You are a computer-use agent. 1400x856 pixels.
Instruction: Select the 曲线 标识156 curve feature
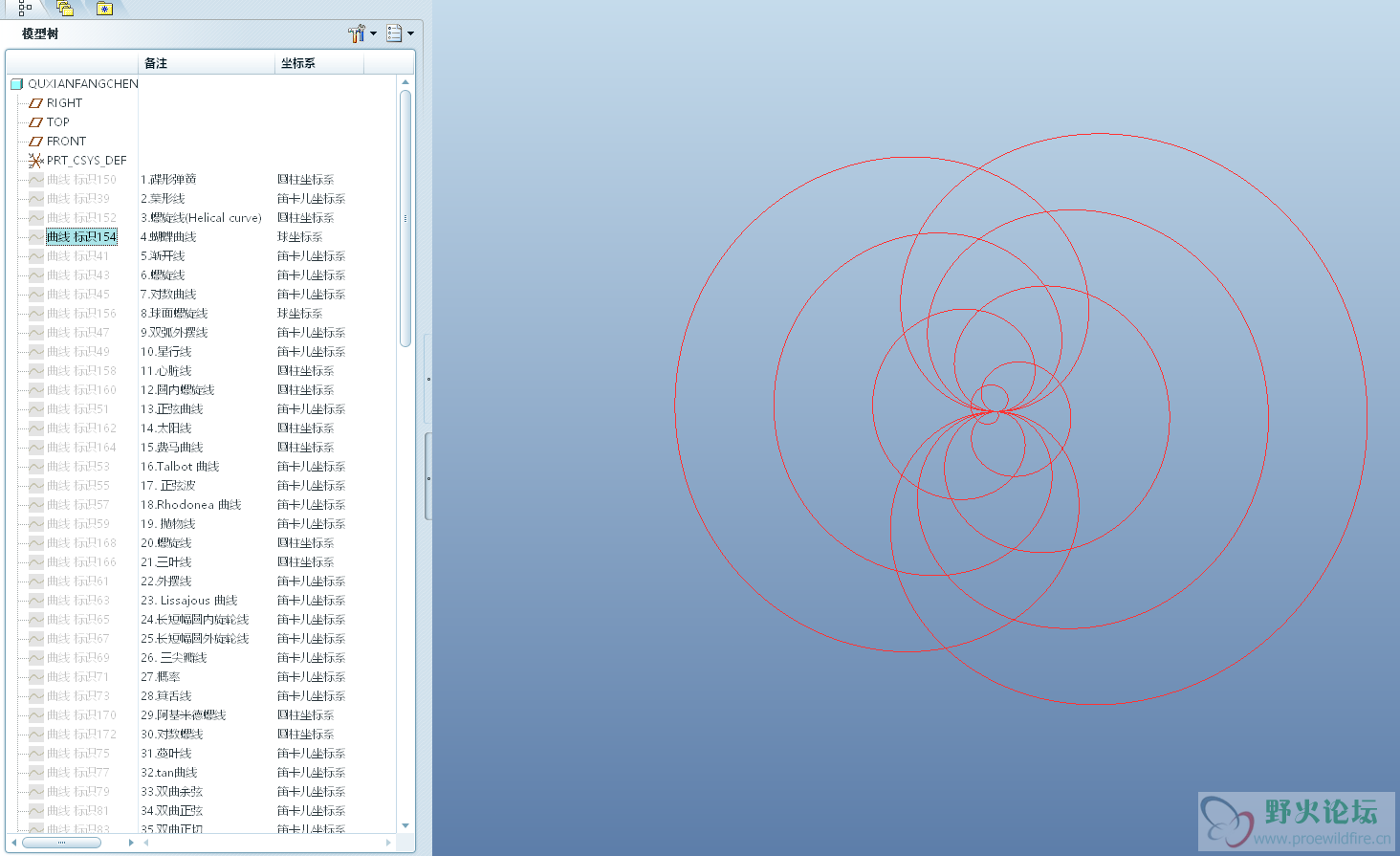tap(81, 314)
